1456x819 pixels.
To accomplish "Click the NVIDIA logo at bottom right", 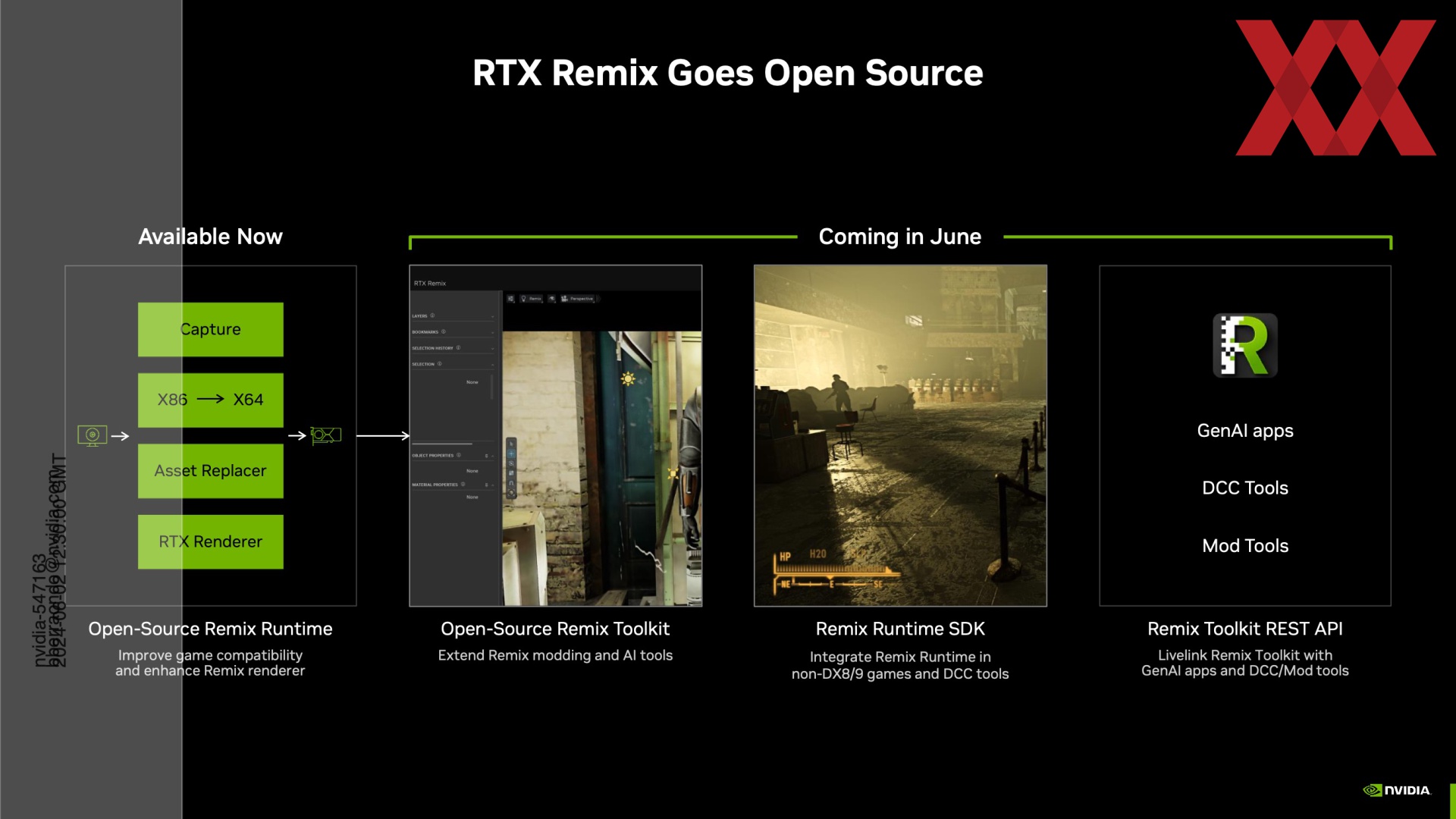I will click(1397, 790).
